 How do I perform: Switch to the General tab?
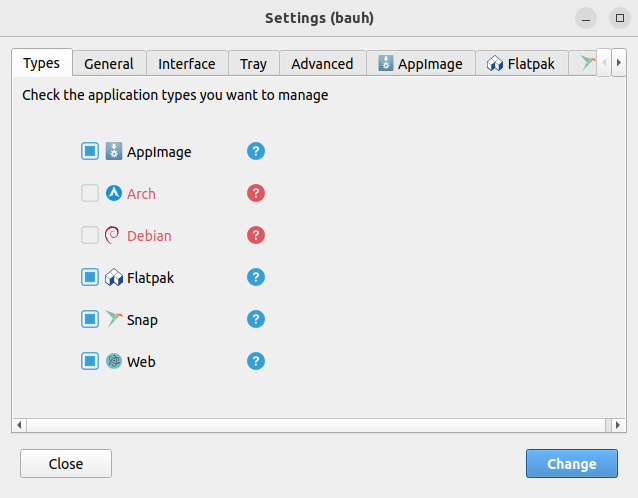point(109,64)
